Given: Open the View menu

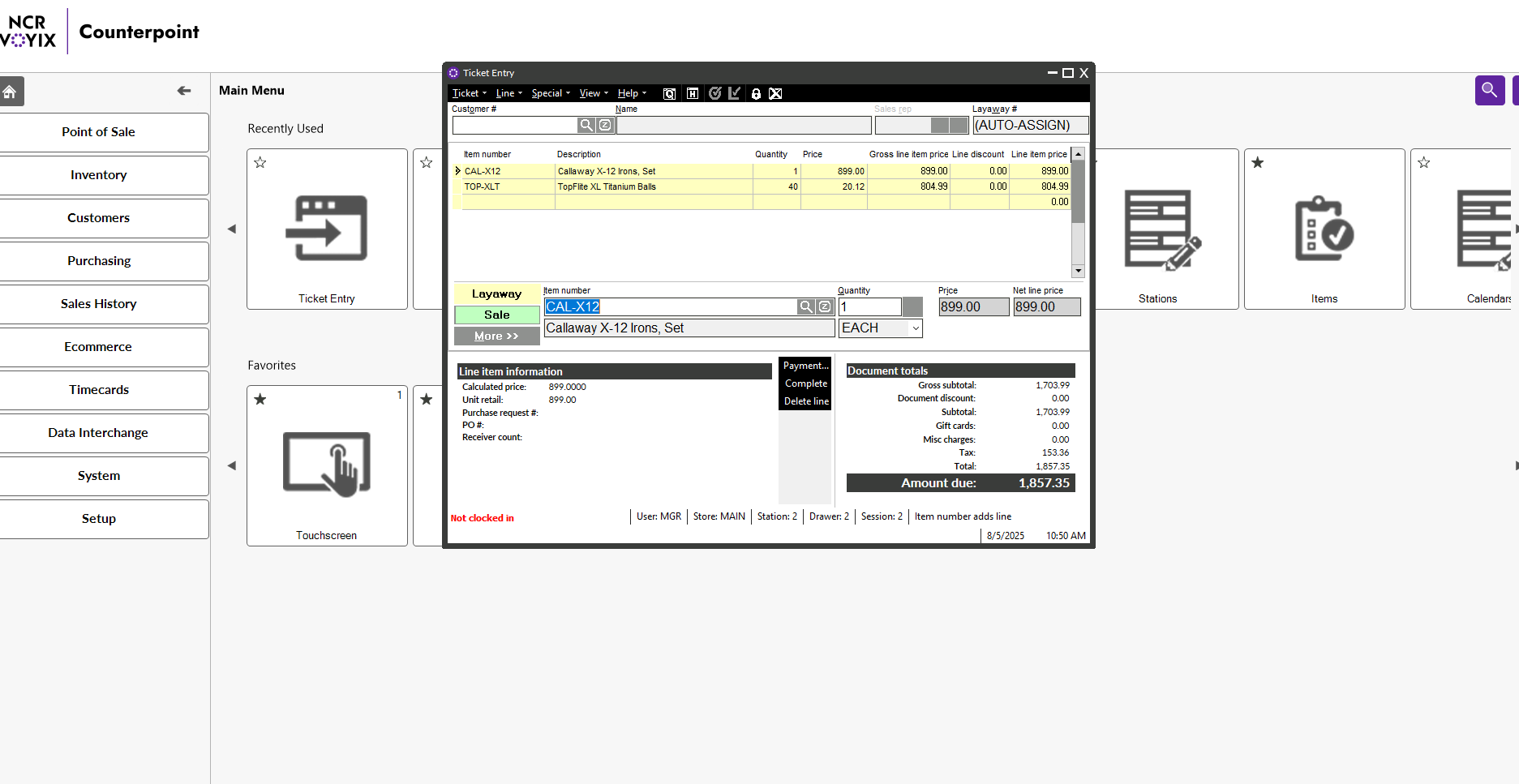Looking at the screenshot, I should pos(594,94).
